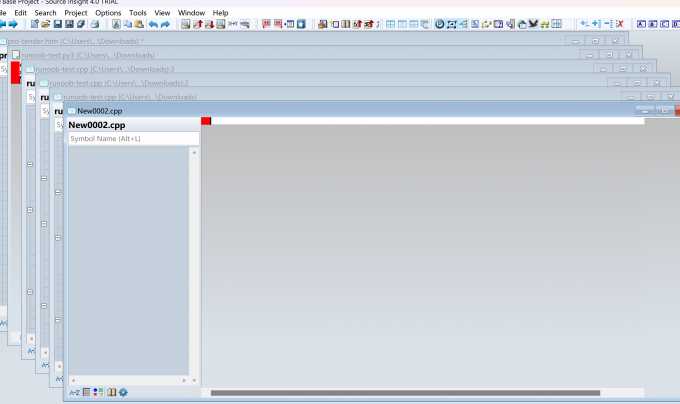This screenshot has height=404, width=680.
Task: Click the Save All stacked disks icon
Action: pyautogui.click(x=81, y=24)
